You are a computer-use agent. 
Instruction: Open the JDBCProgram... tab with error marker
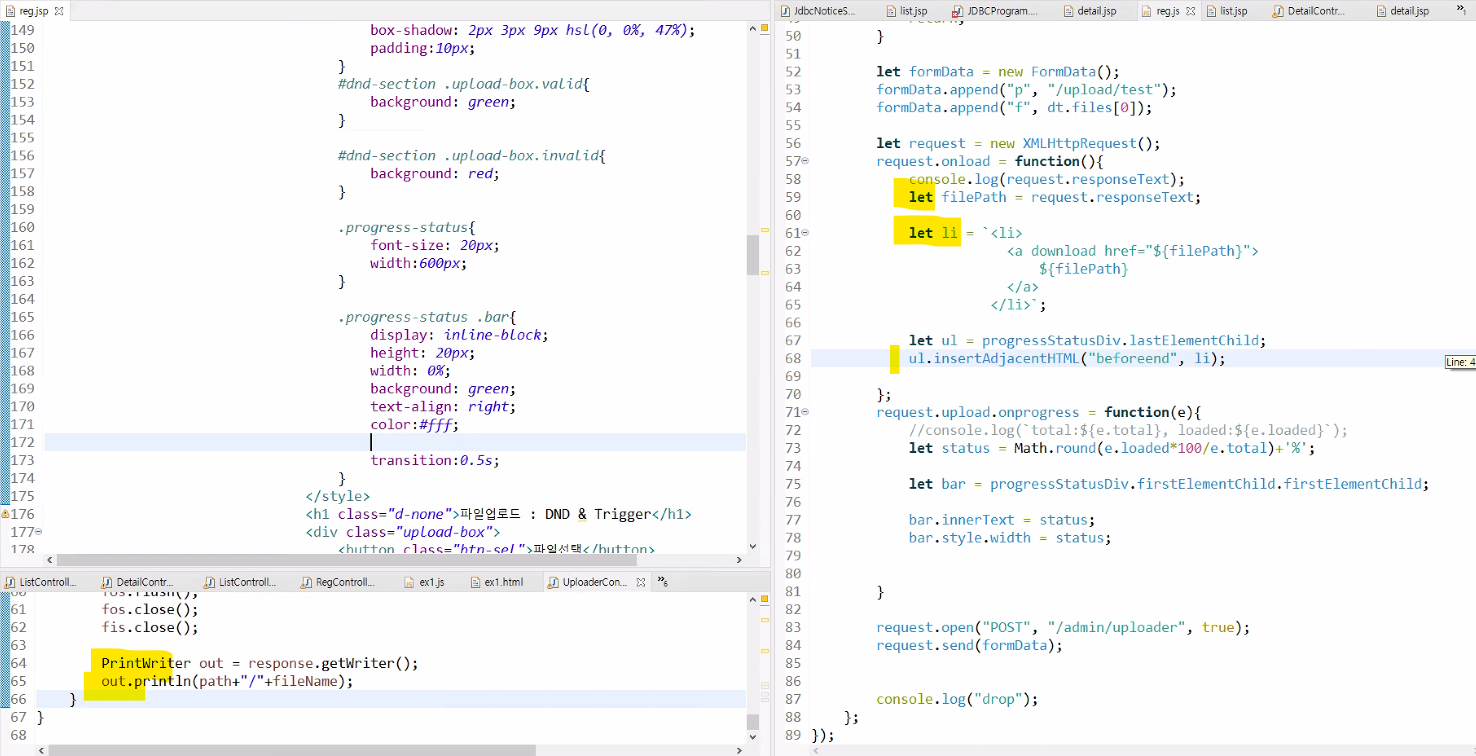pos(994,11)
